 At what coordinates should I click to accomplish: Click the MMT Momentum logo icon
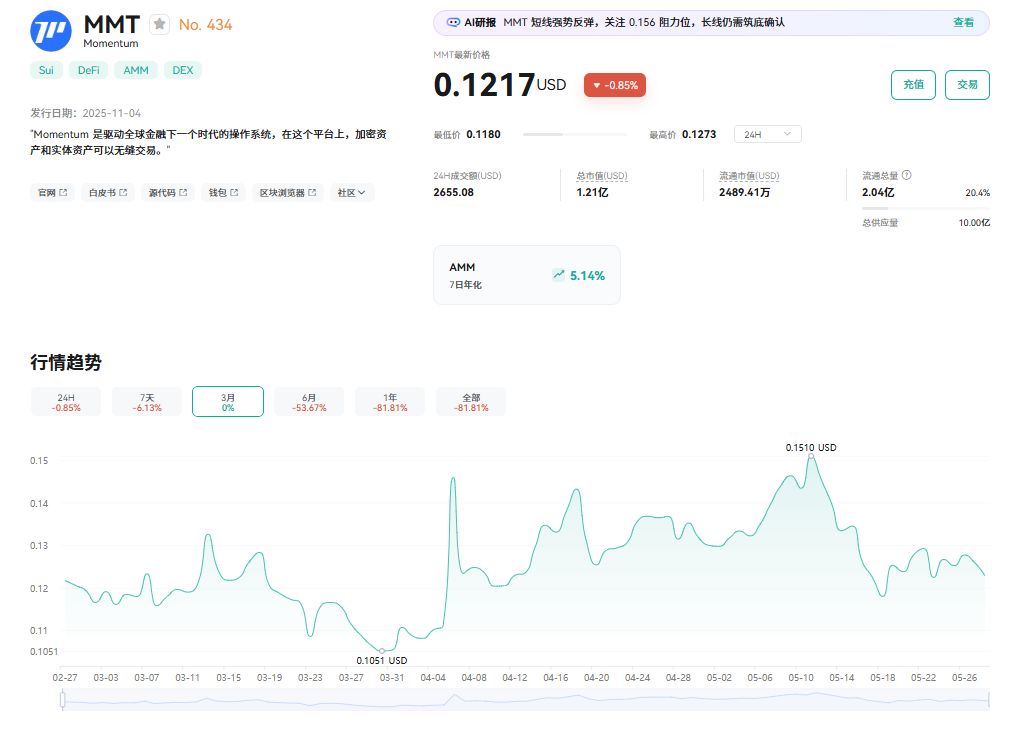(x=51, y=31)
